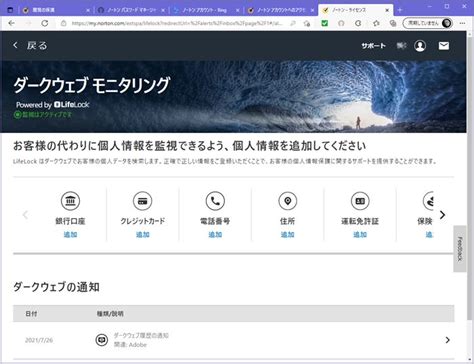Click the 運転免許証 license icon
474x364 pixels.
(360, 201)
